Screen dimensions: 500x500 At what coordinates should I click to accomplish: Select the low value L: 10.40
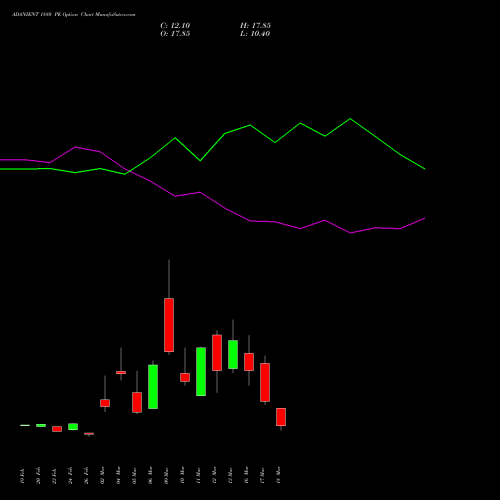click(255, 34)
